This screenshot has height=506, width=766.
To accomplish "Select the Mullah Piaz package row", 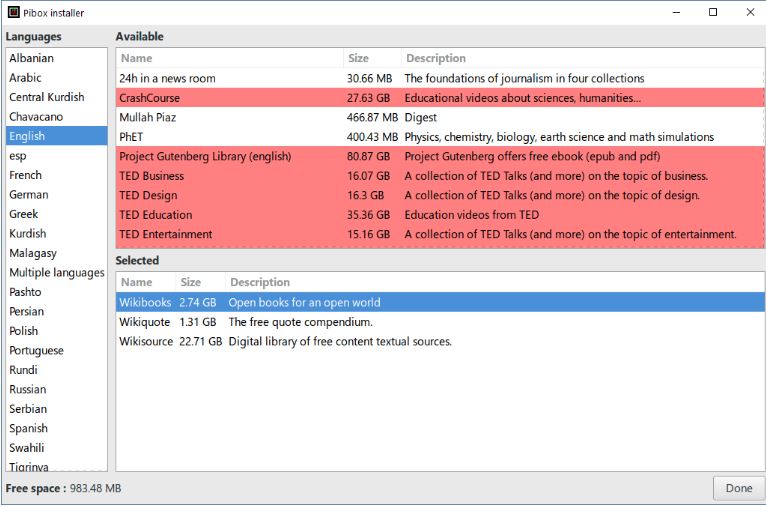I will tap(440, 117).
